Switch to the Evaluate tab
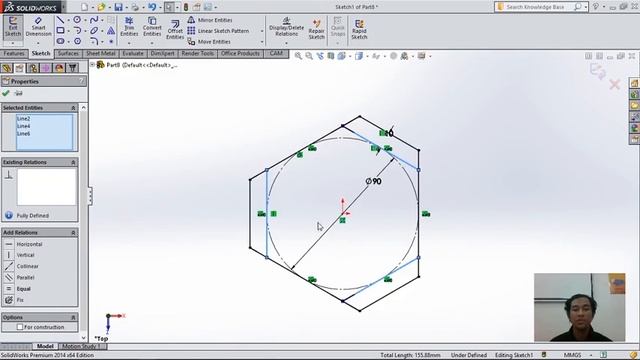This screenshot has height=360, width=640. 133,53
